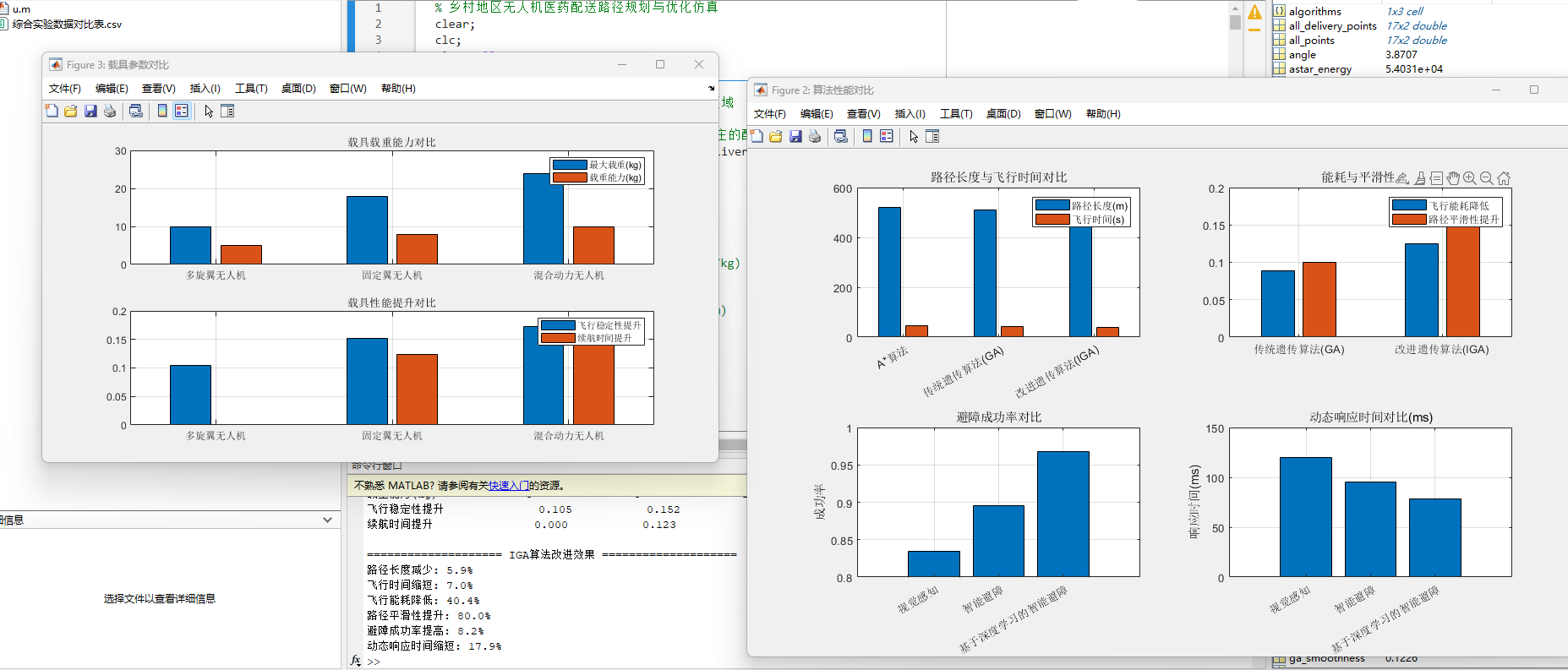This screenshot has width=1568, height=670.
Task: Click Link Plot icon in Figure 2 toolbar
Action: coord(840,136)
